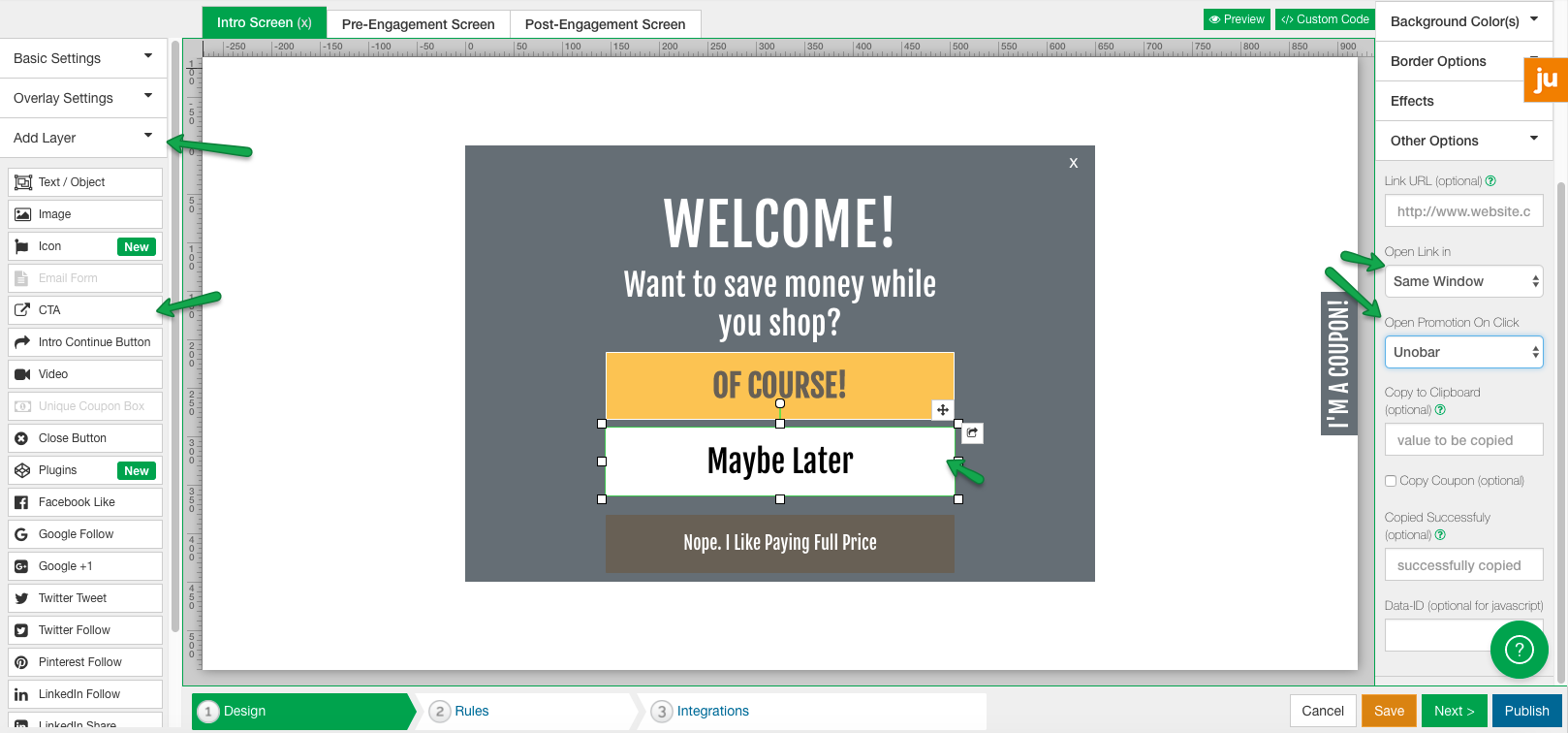
Task: Click the Text / Object layer icon
Action: pos(23,182)
